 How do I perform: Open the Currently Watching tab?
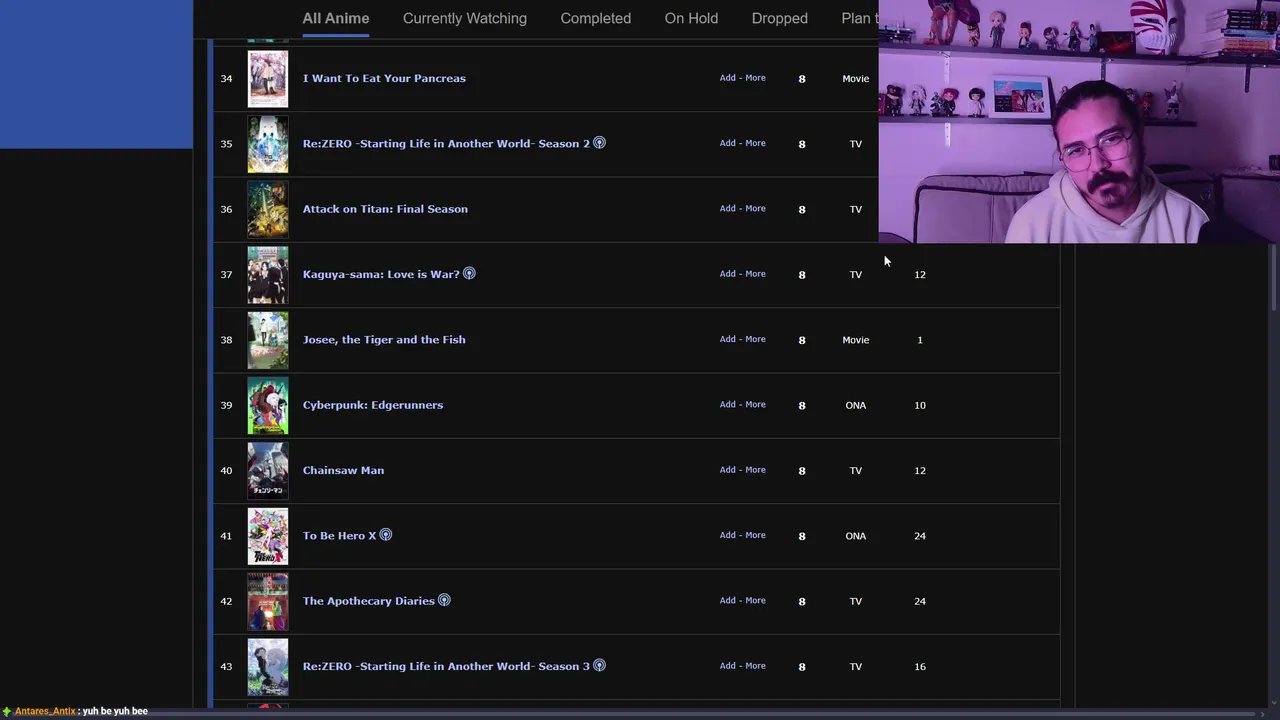pyautogui.click(x=465, y=18)
